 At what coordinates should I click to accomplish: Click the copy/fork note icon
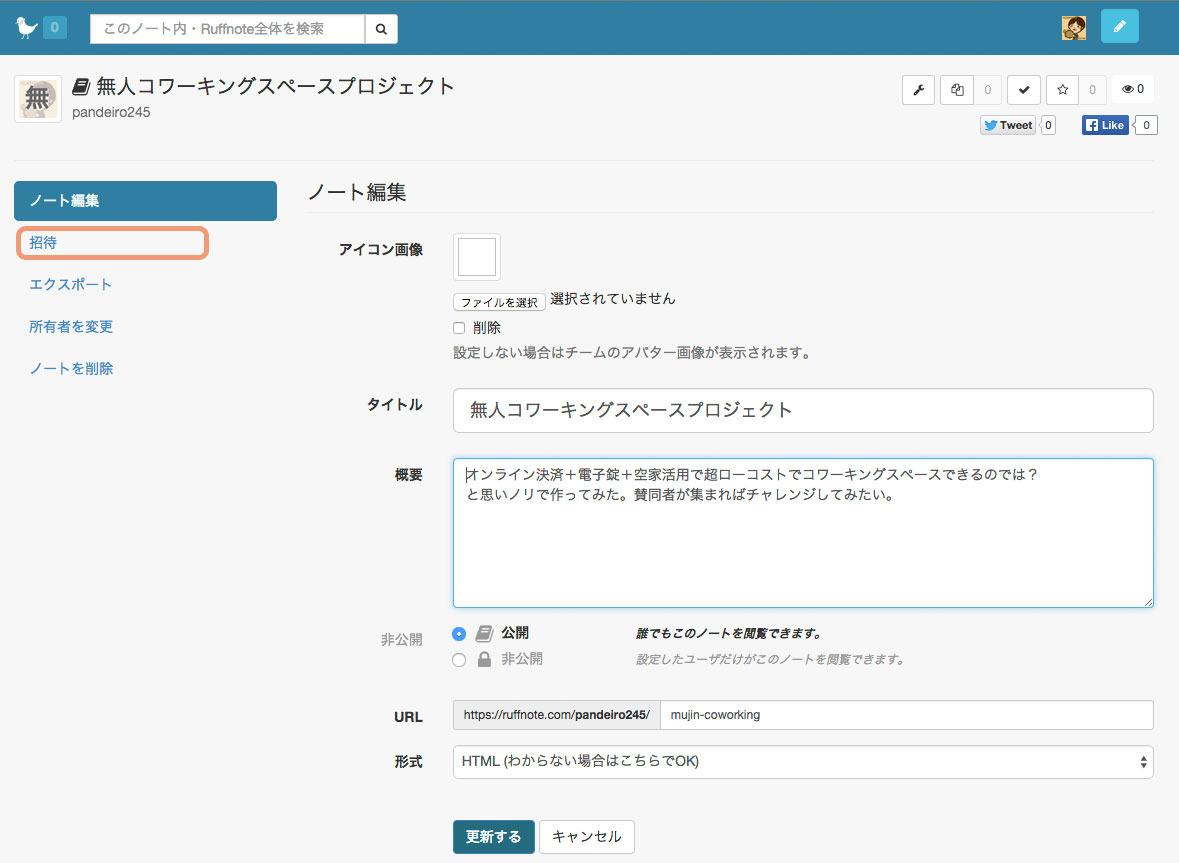957,90
